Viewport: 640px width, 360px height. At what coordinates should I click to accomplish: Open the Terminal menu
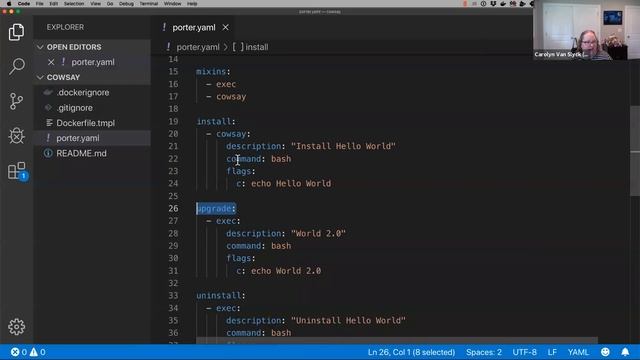149,4
